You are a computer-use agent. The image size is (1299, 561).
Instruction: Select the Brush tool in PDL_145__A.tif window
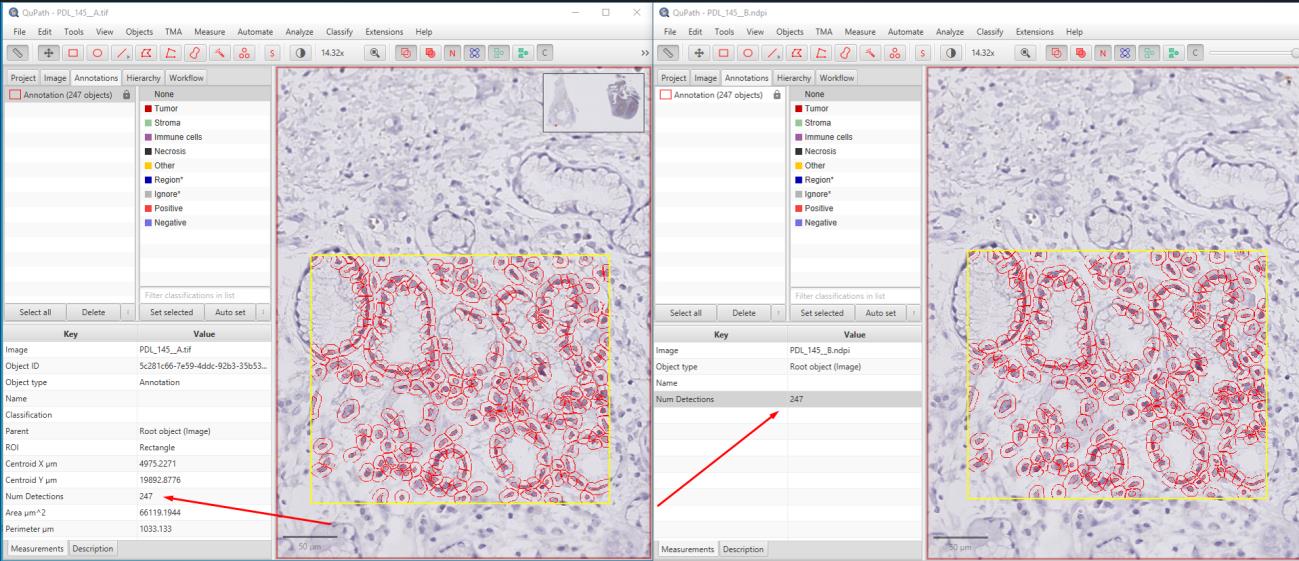pos(195,51)
